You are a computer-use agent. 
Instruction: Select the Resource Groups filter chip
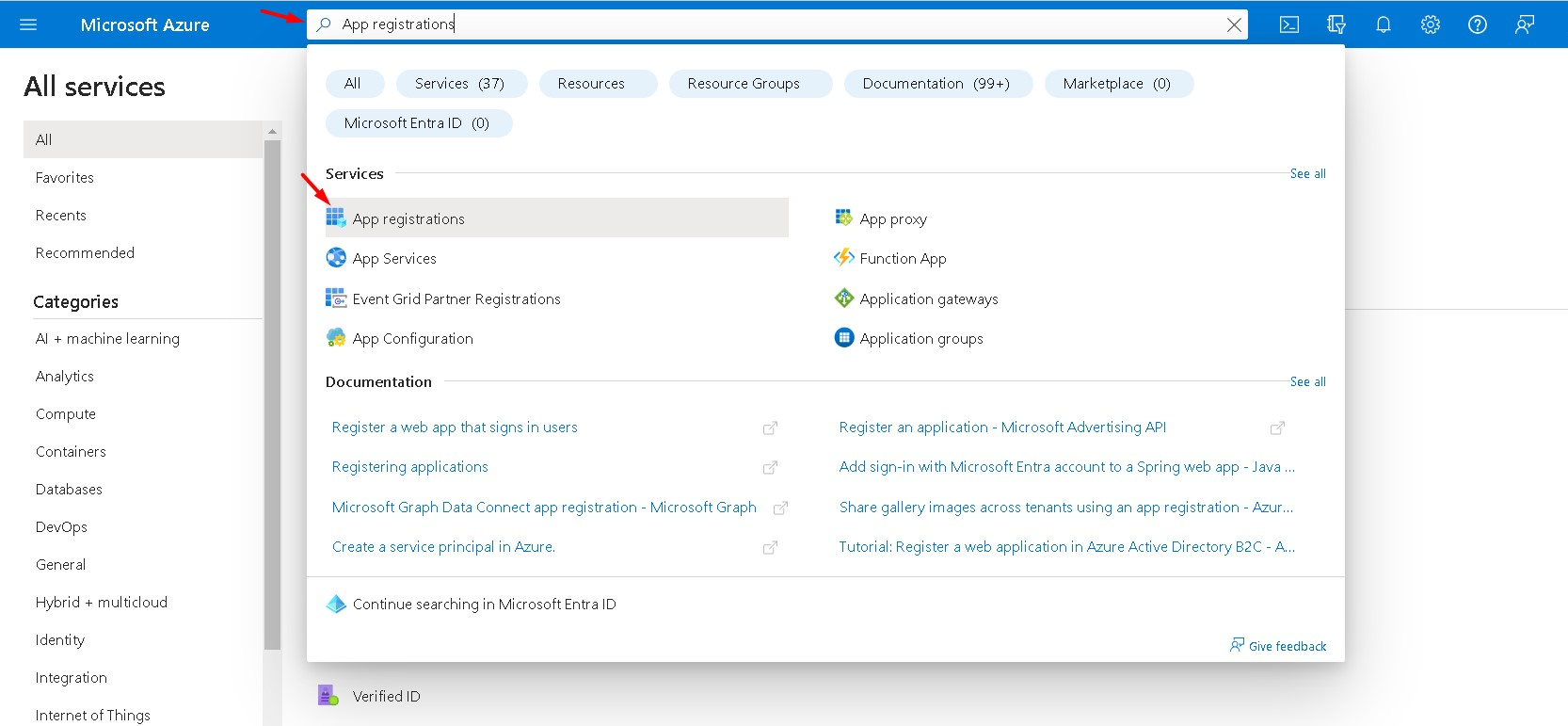click(744, 84)
